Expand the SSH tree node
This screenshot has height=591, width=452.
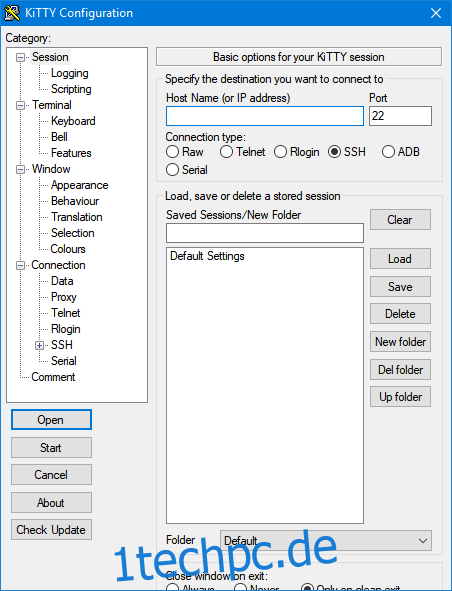(40, 345)
